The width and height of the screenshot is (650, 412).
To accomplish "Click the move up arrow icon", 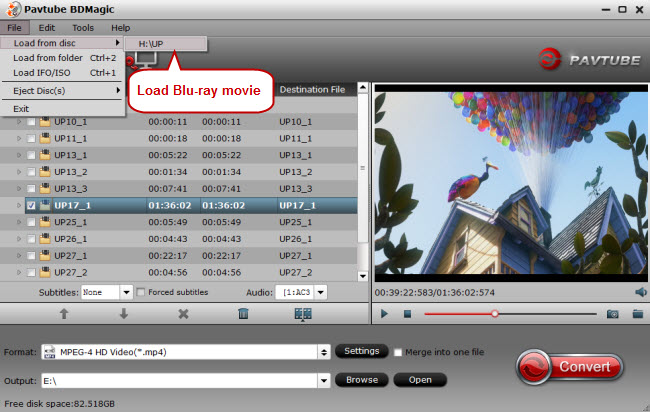I will coord(64,314).
